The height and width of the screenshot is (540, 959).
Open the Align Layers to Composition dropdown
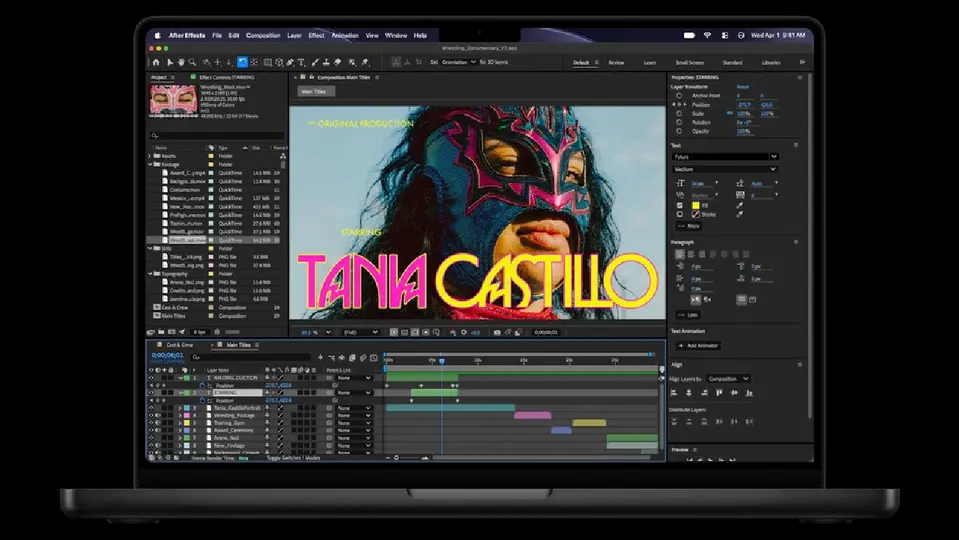(x=728, y=379)
